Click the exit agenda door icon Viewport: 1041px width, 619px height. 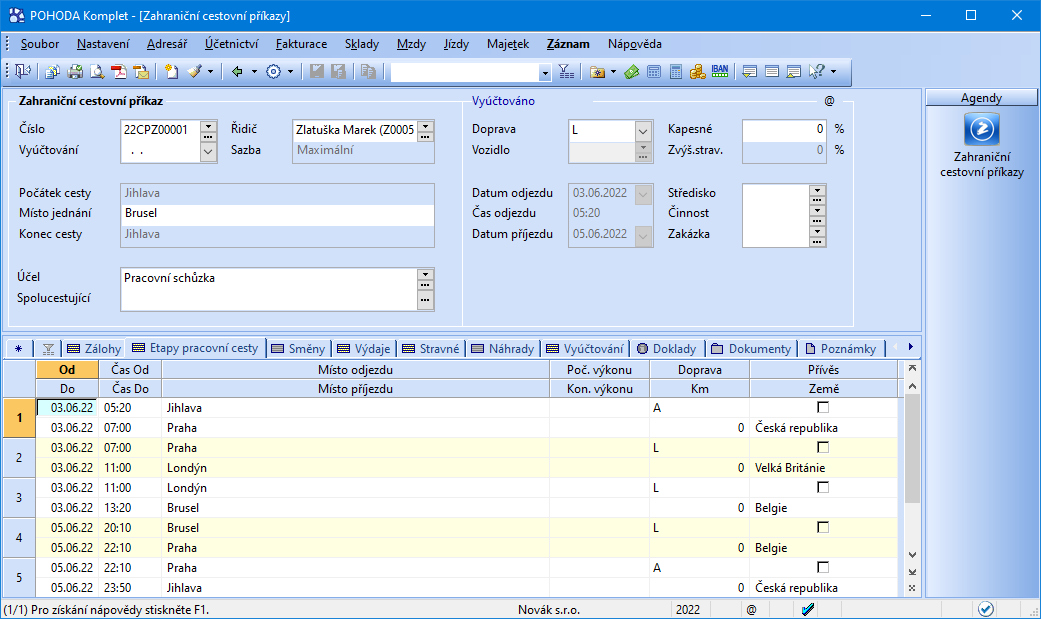pyautogui.click(x=23, y=72)
